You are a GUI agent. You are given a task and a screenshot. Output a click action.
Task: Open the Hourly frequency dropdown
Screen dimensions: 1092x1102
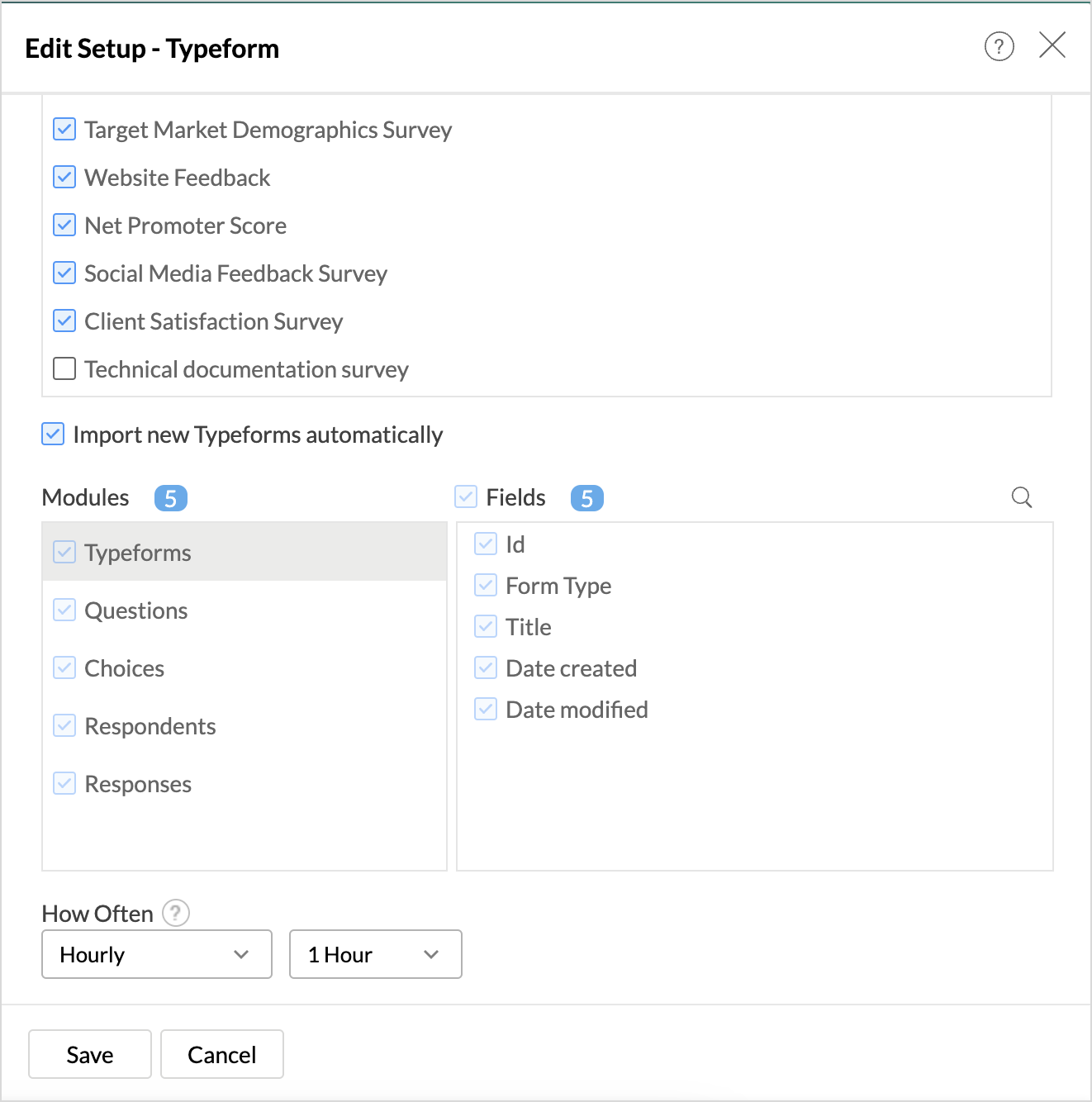[157, 954]
